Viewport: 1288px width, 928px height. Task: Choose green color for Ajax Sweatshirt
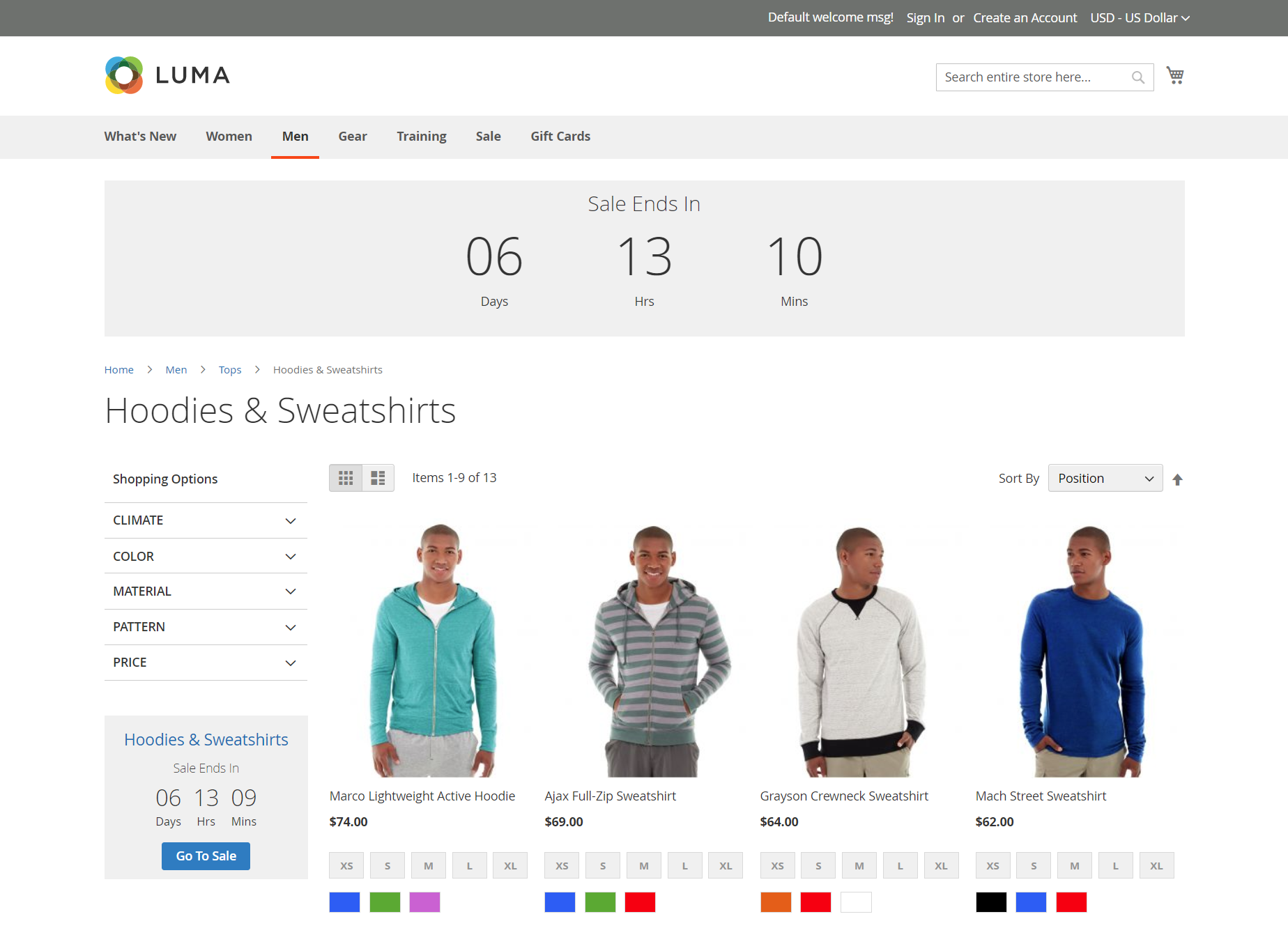[x=600, y=902]
